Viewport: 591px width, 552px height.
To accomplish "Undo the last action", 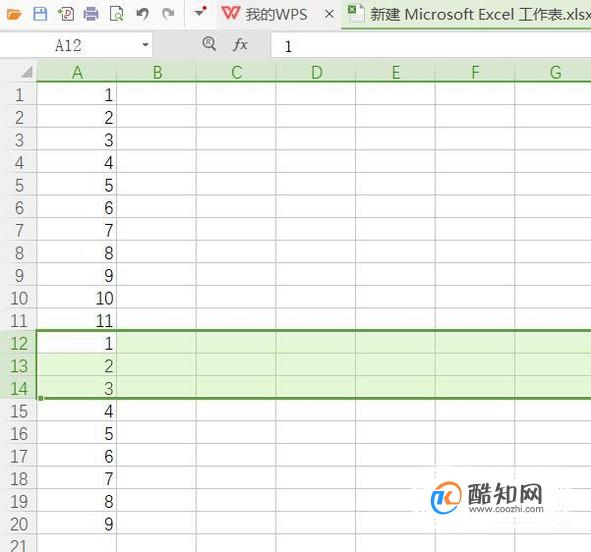I will [x=142, y=14].
